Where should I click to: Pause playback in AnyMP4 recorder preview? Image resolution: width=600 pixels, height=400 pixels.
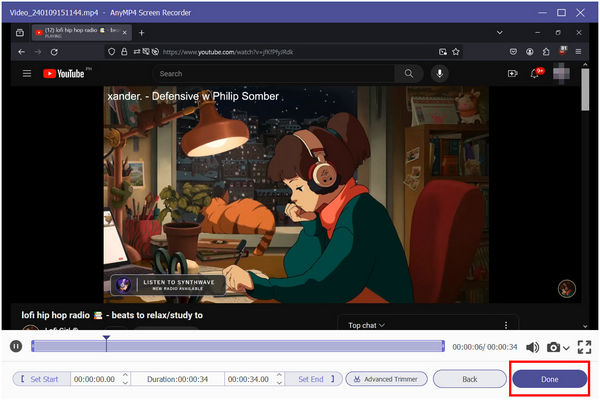click(16, 346)
